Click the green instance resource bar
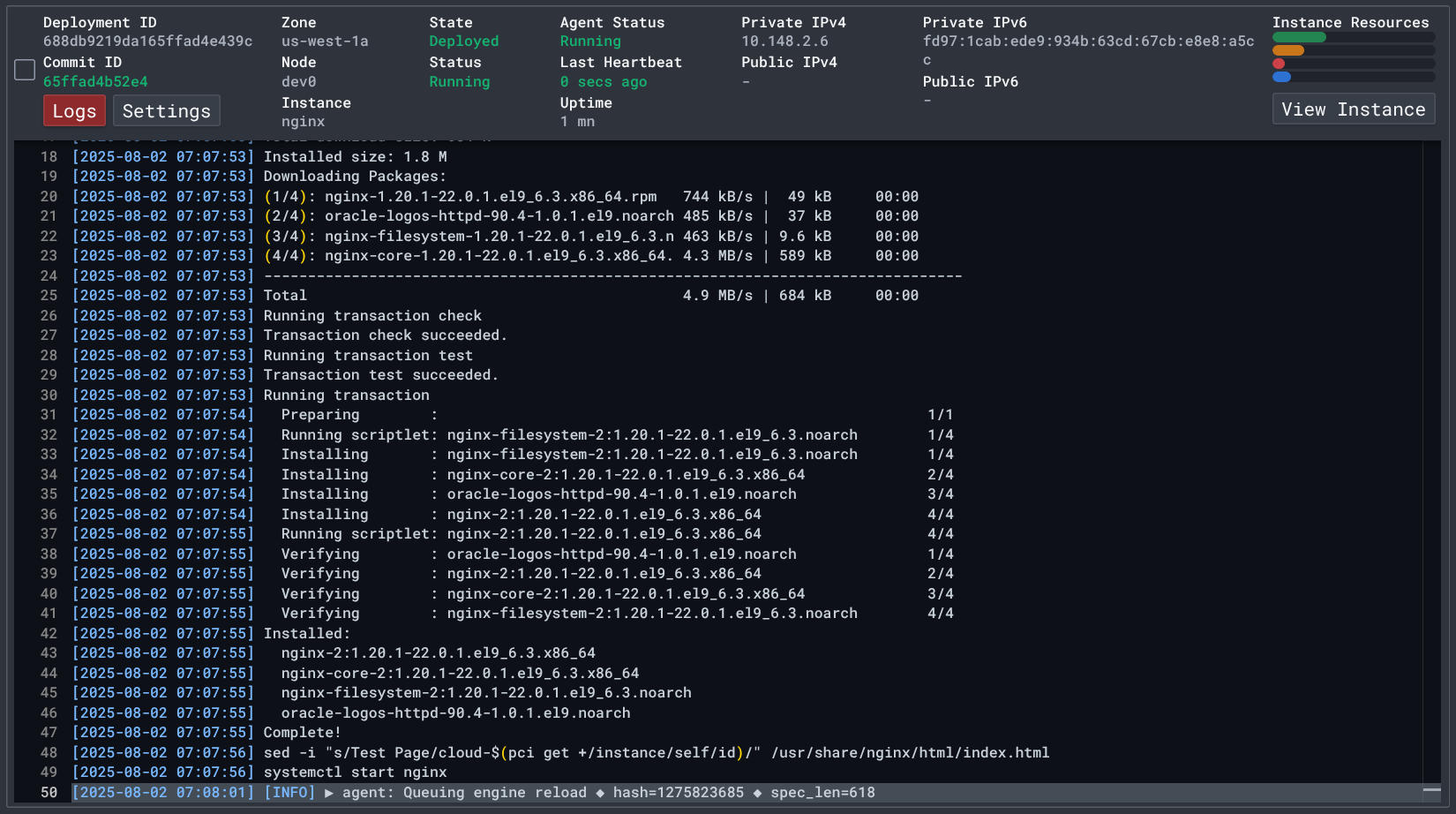The width and height of the screenshot is (1456, 814). (1299, 37)
